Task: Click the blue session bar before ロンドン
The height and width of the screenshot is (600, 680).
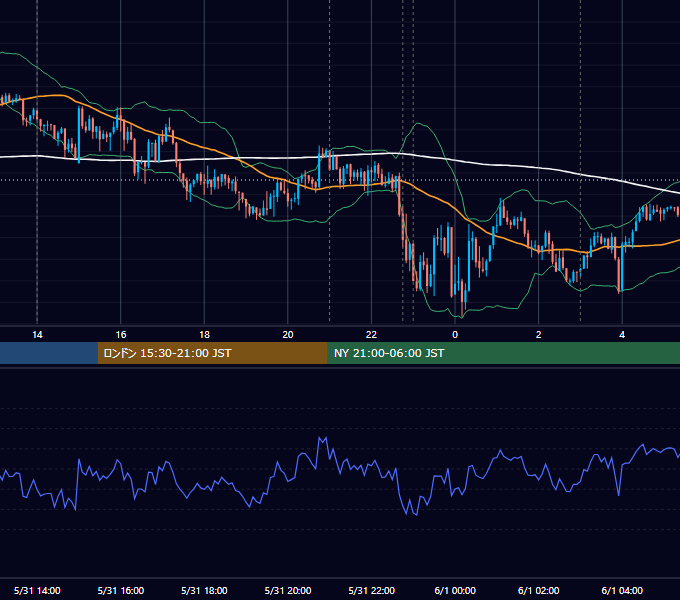Action: click(49, 353)
